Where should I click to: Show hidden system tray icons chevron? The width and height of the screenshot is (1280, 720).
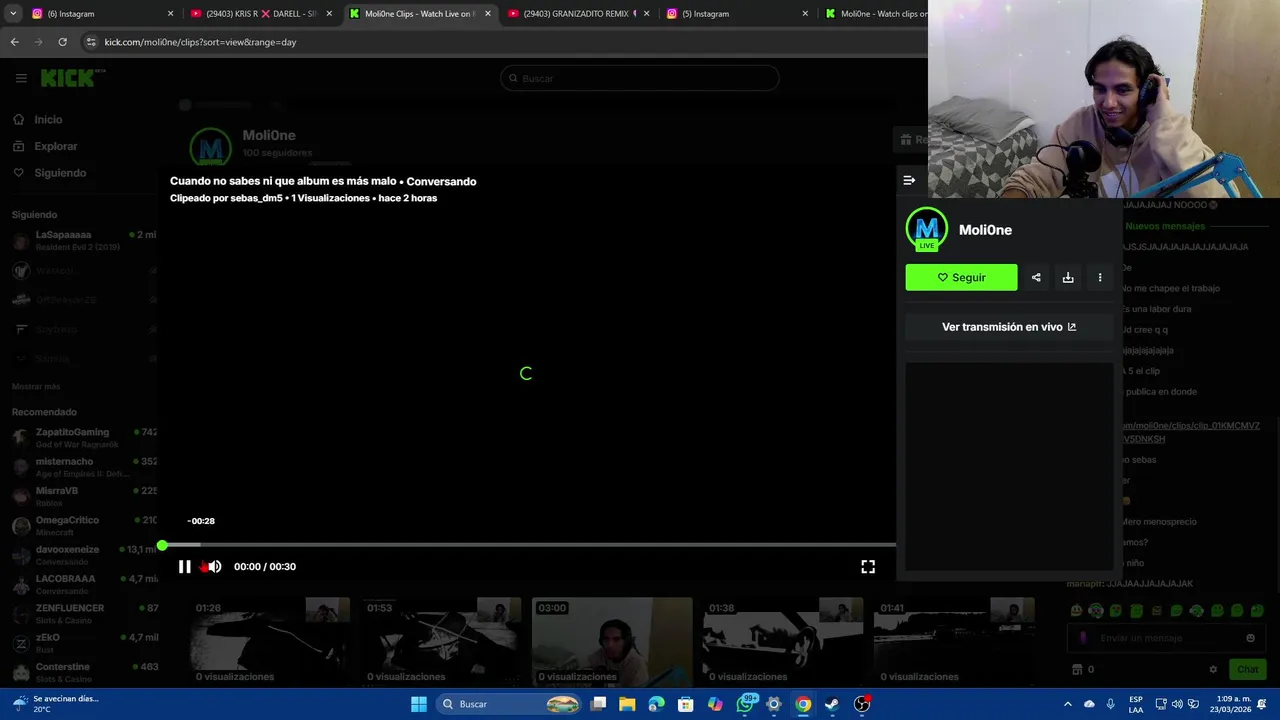pos(1067,704)
